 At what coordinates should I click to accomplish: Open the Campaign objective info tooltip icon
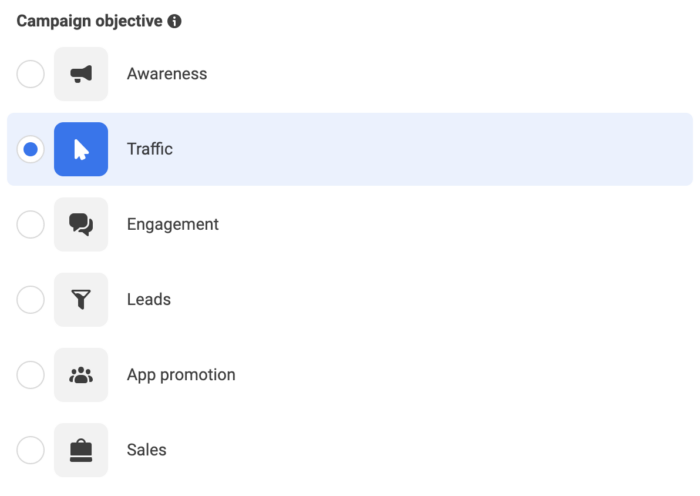(x=175, y=21)
